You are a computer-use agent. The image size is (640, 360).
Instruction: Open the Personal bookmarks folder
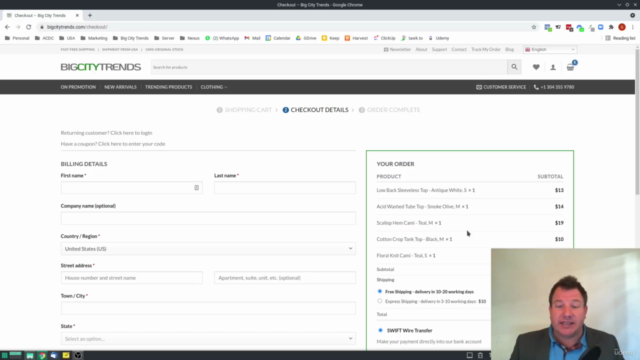[x=17, y=38]
